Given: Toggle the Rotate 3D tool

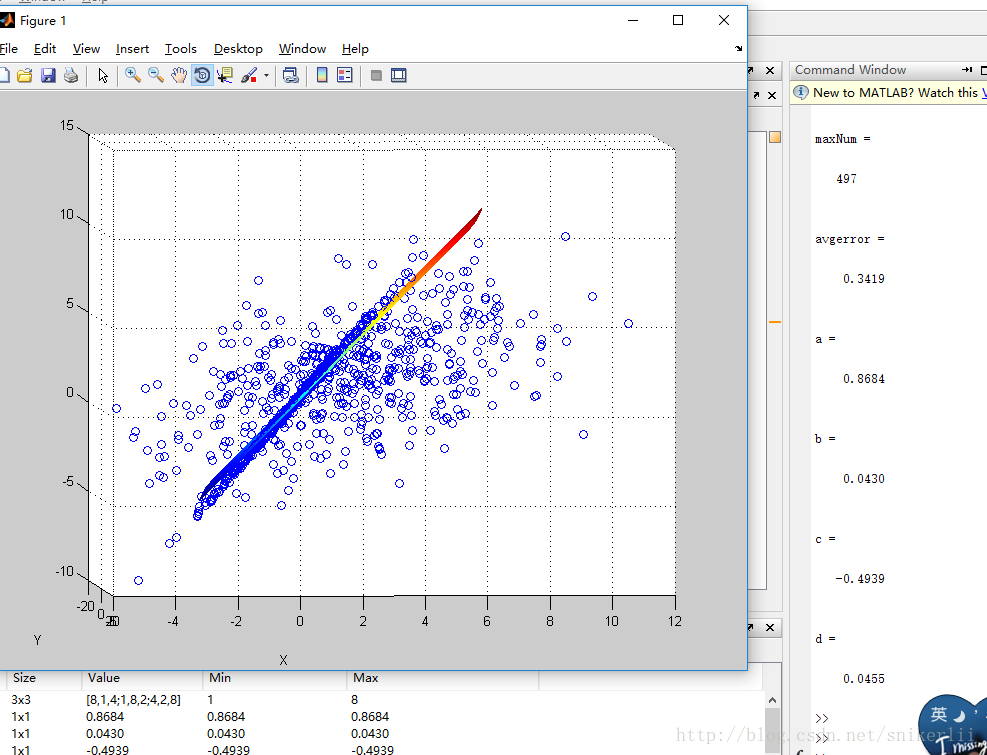Looking at the screenshot, I should click(x=202, y=76).
